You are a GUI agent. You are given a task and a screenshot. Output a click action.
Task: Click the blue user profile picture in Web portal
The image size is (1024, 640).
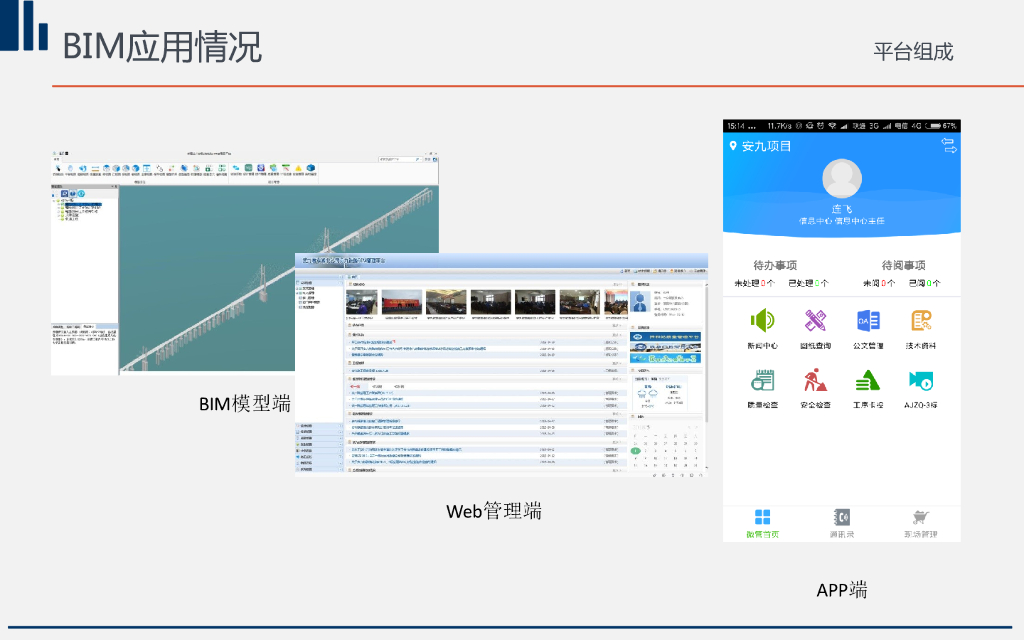click(x=640, y=302)
